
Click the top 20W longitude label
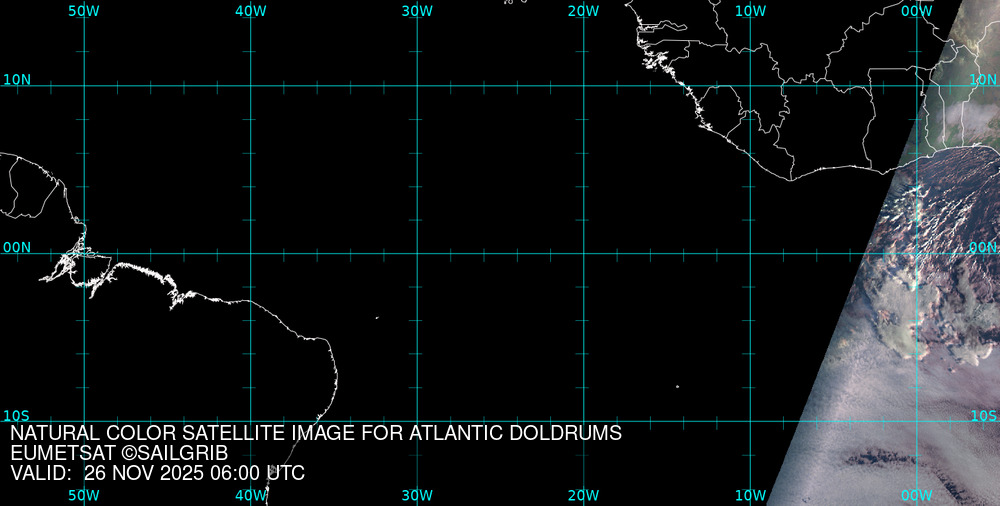coord(583,11)
